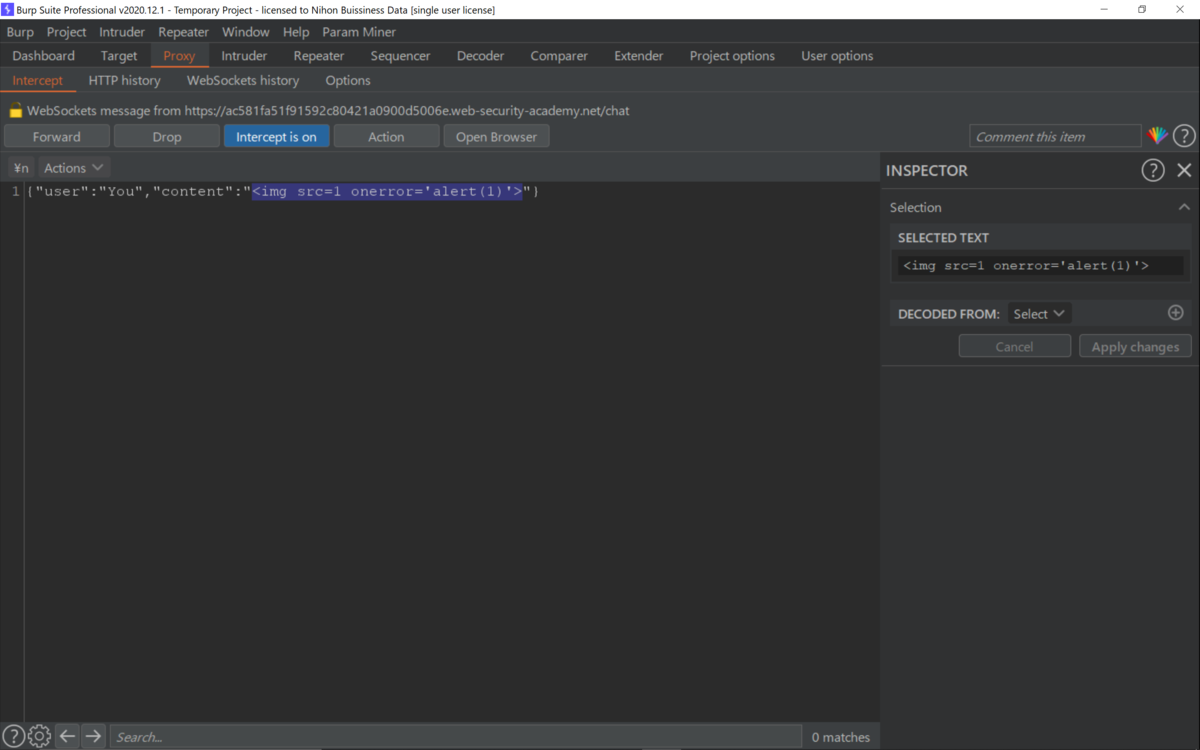
Task: Click the highlighted img payload in editor
Action: 387,191
